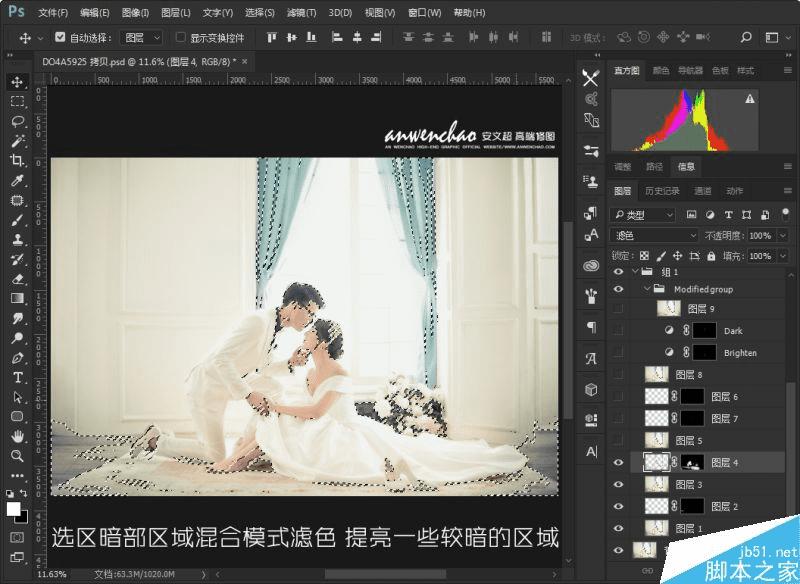Select the Hand tool
The width and height of the screenshot is (800, 584).
coord(17,436)
